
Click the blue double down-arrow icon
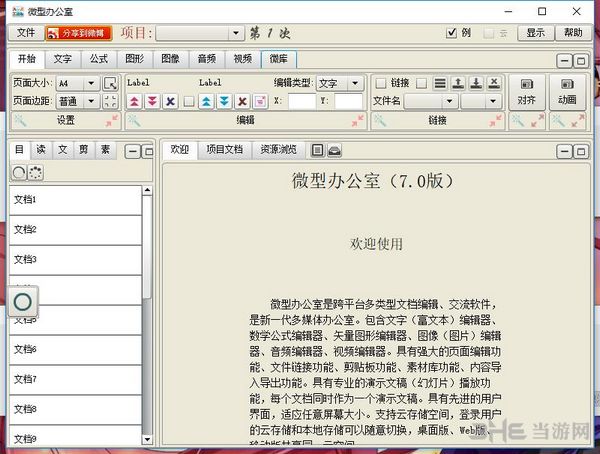tap(224, 101)
